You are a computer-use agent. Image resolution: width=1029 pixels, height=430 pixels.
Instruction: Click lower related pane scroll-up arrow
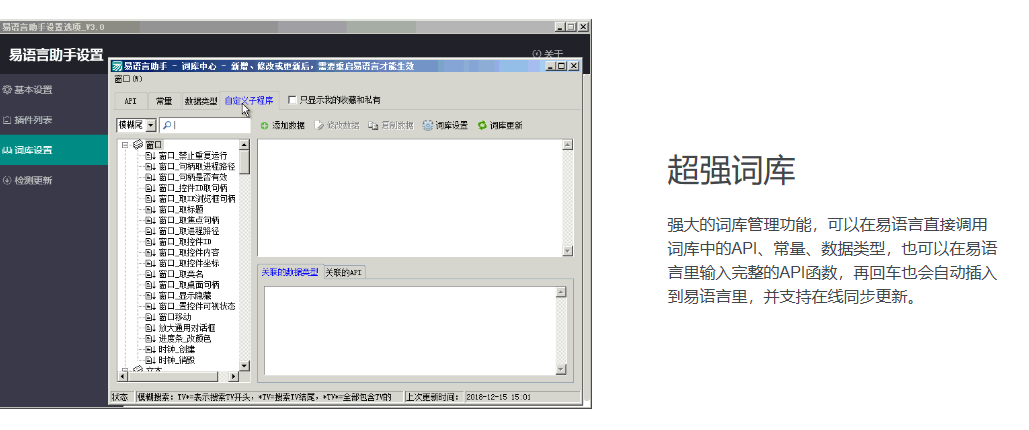point(560,292)
